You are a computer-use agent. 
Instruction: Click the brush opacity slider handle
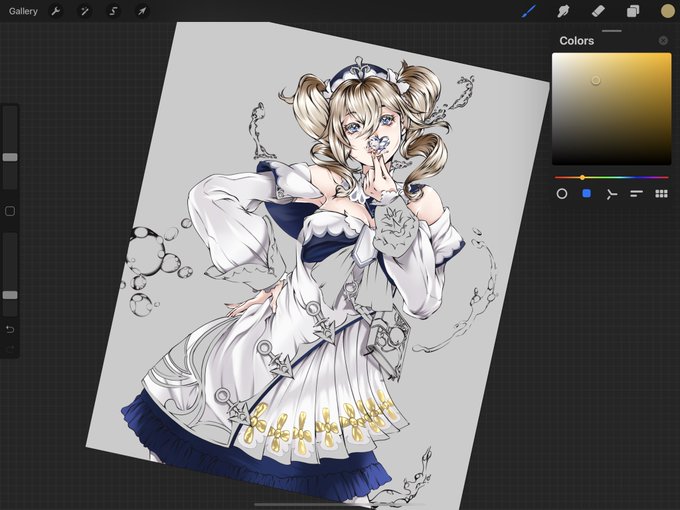[x=10, y=295]
